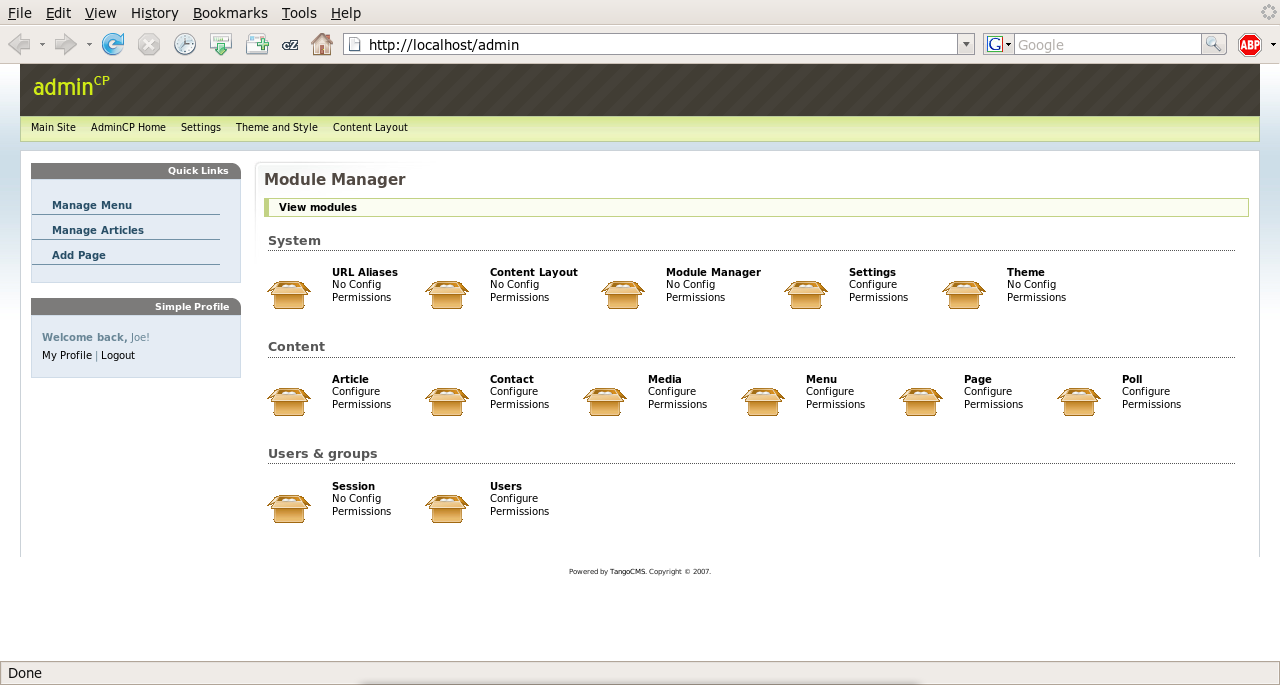
Task: Click the Session module box icon
Action: coord(289,508)
